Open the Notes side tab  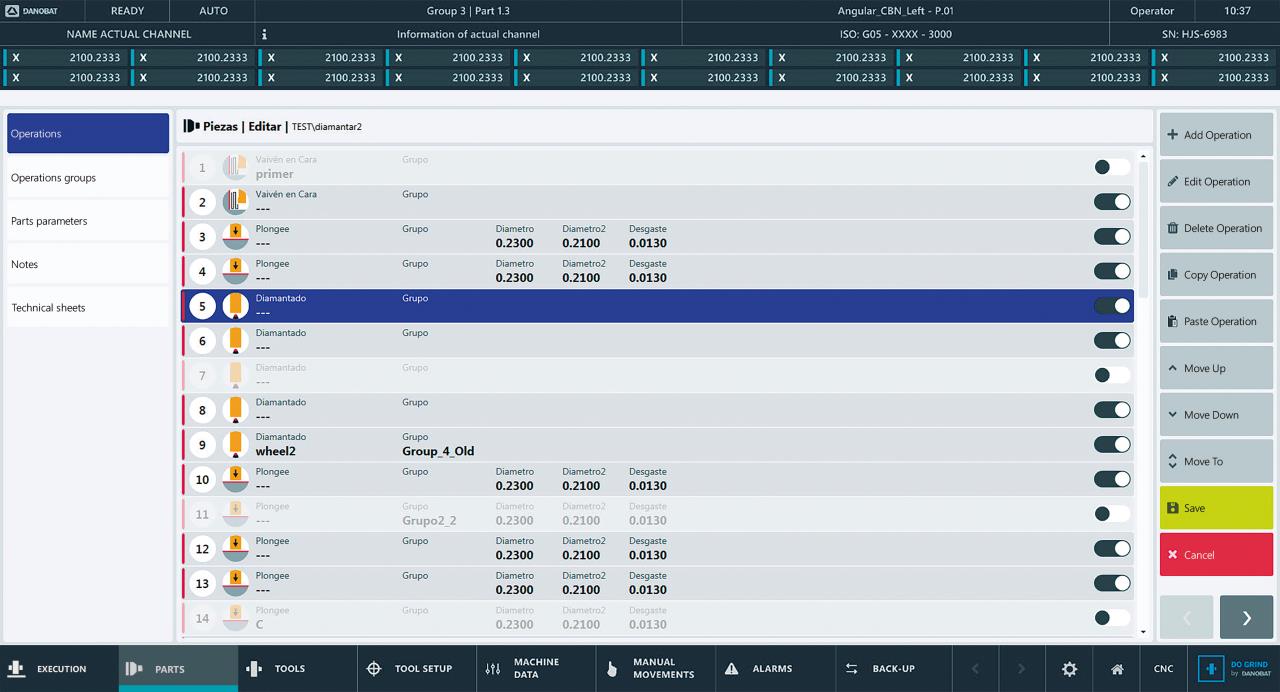point(88,264)
